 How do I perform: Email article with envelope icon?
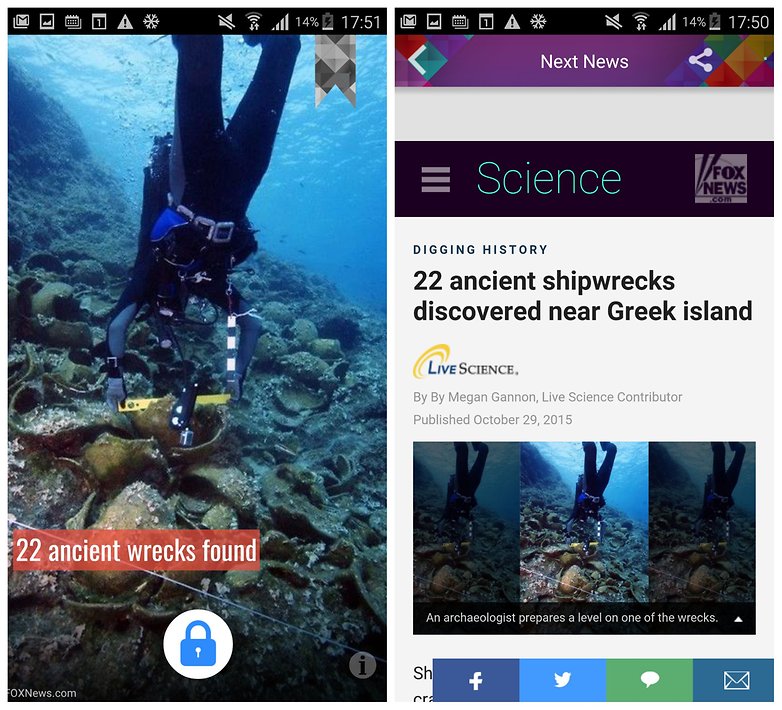[736, 680]
